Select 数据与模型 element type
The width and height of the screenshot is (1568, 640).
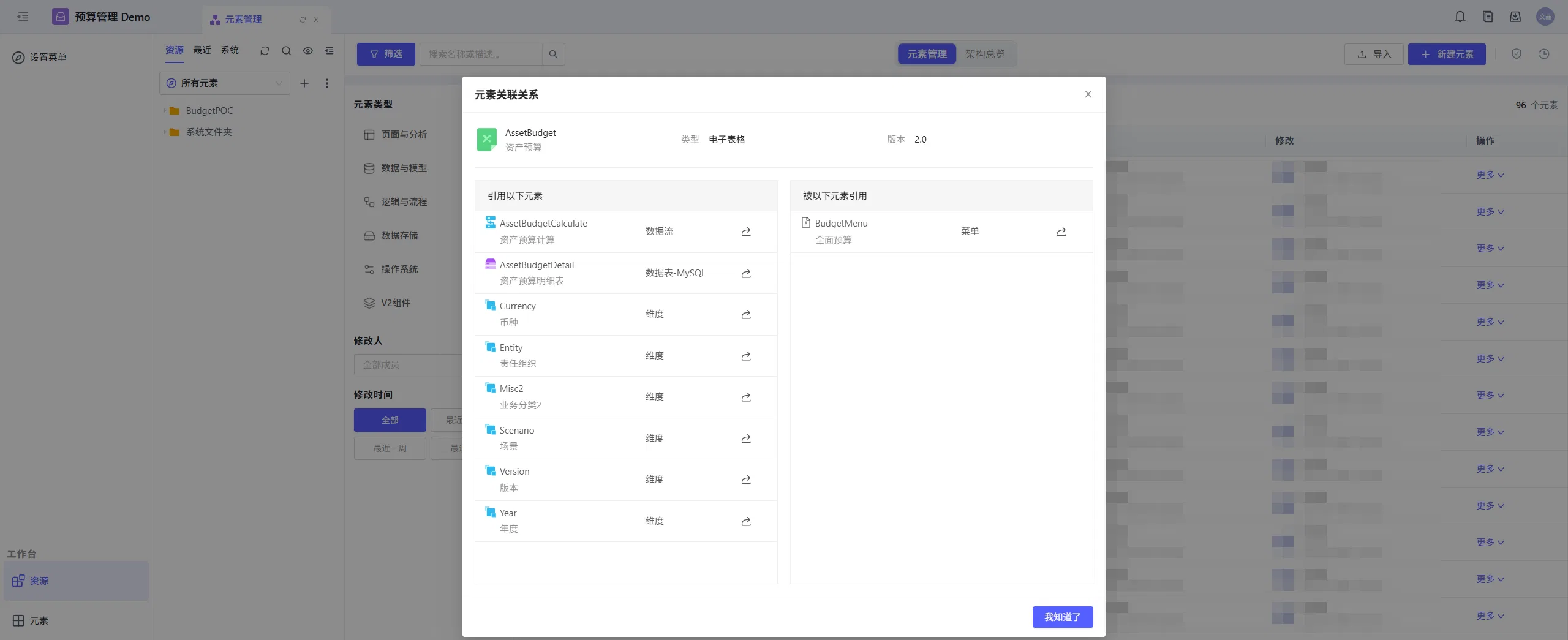click(396, 168)
